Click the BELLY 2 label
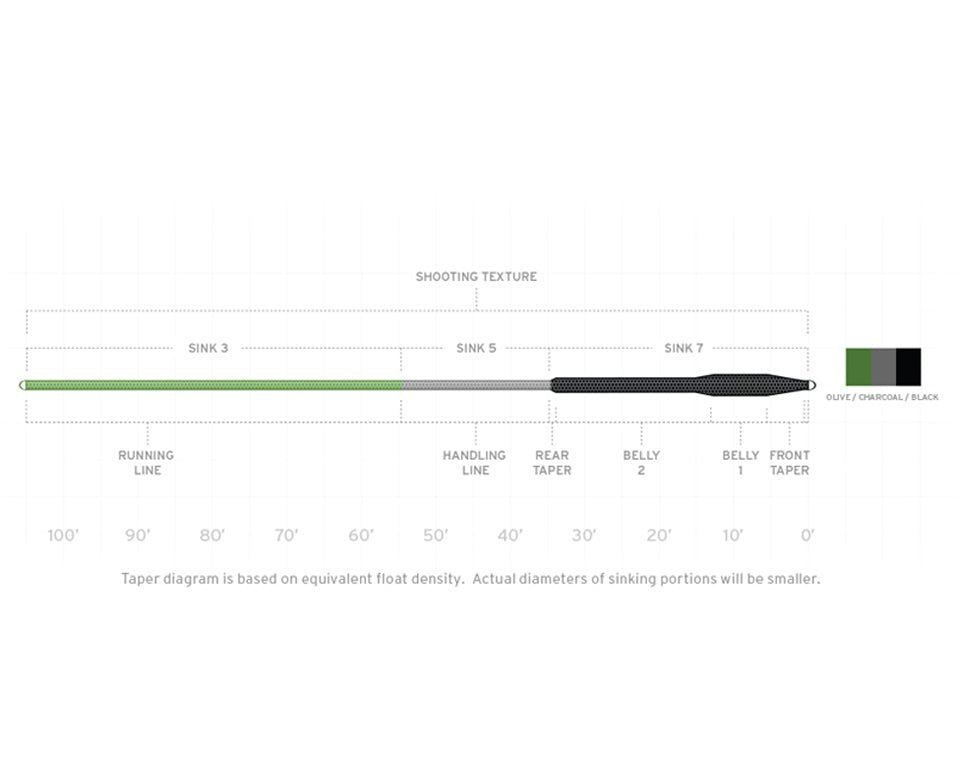Image resolution: width=960 pixels, height=768 pixels. click(641, 462)
